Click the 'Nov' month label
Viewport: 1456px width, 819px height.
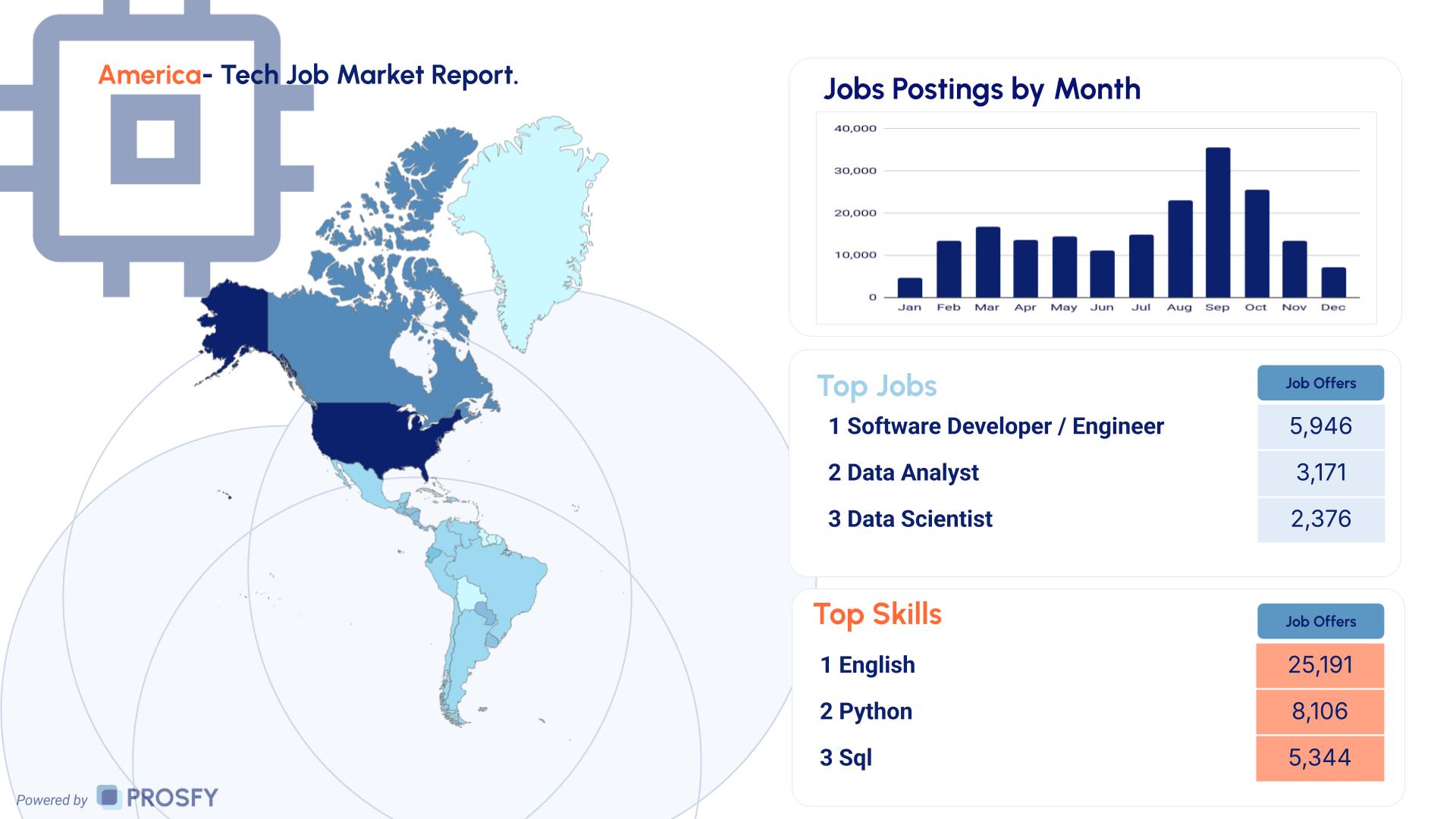1294,307
